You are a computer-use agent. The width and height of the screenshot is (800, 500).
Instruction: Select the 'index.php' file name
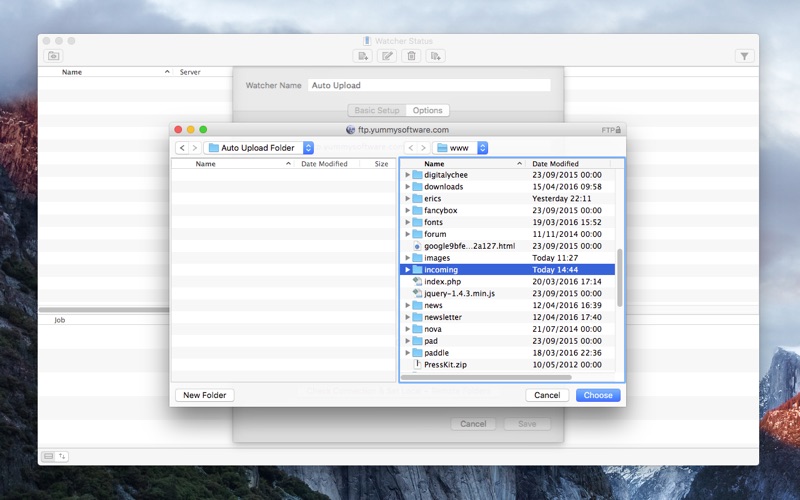(x=442, y=282)
